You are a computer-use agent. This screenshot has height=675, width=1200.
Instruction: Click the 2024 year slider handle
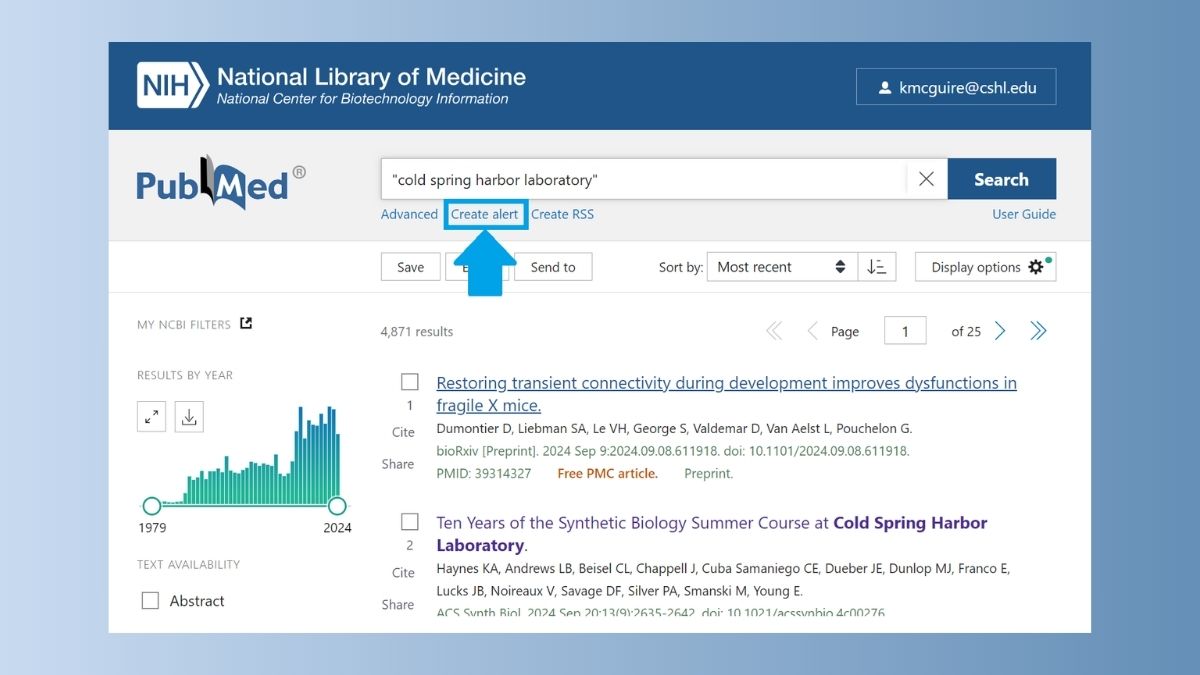point(337,506)
